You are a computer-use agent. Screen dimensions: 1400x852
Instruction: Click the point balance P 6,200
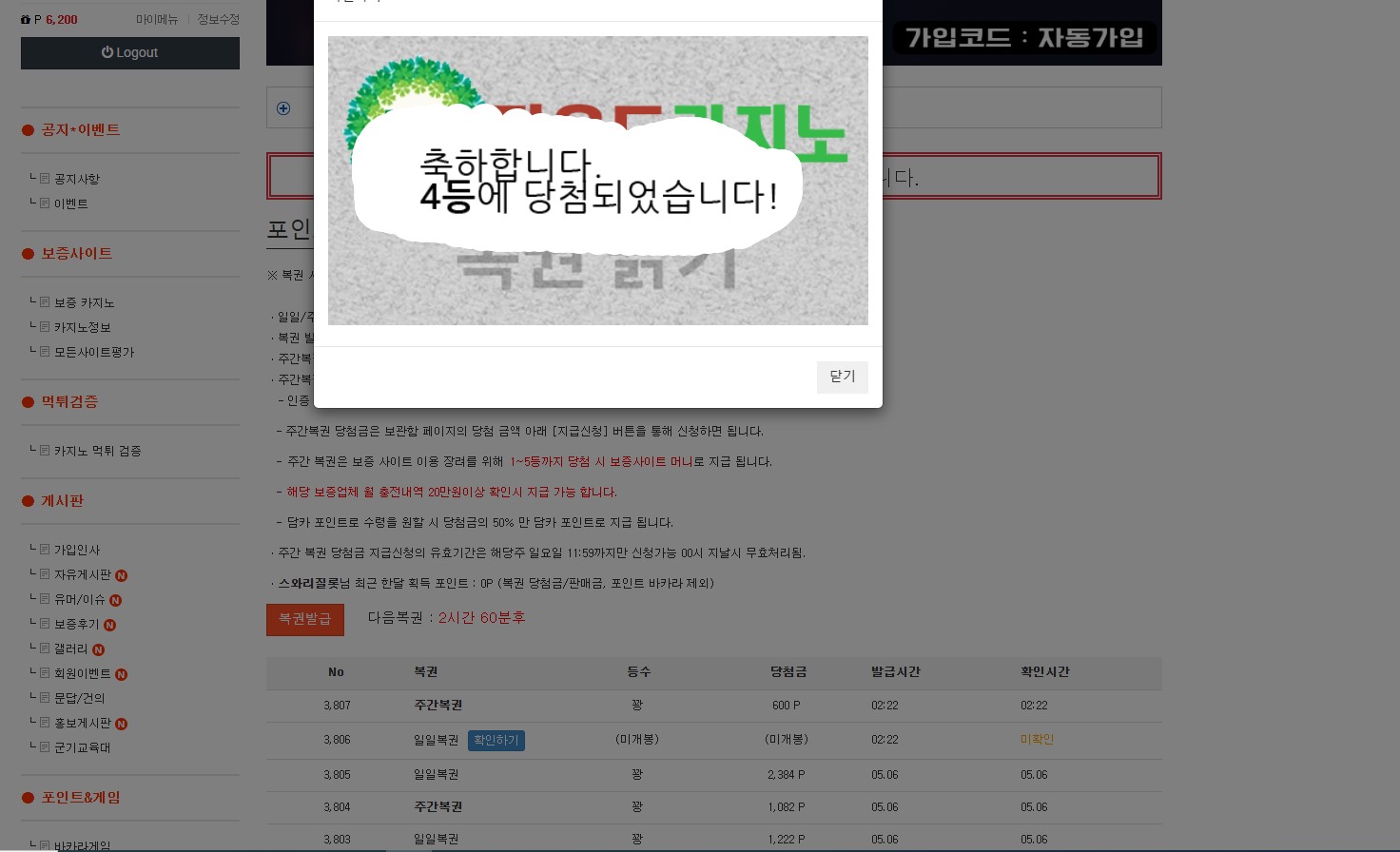point(49,19)
